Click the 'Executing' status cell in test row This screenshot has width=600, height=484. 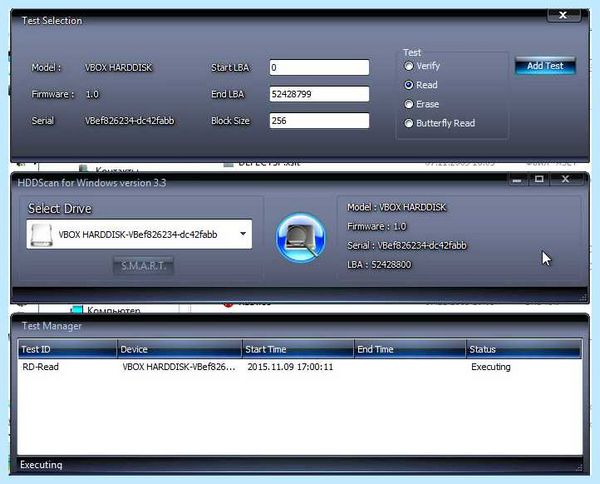tap(491, 367)
